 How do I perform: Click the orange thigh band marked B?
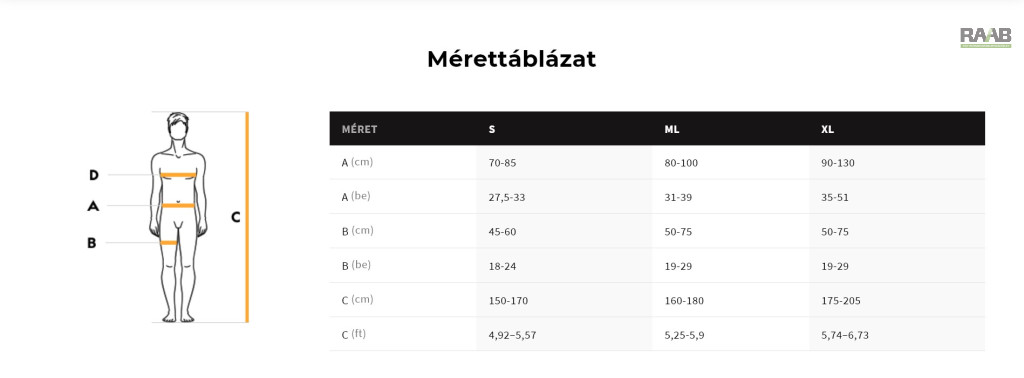point(168,243)
